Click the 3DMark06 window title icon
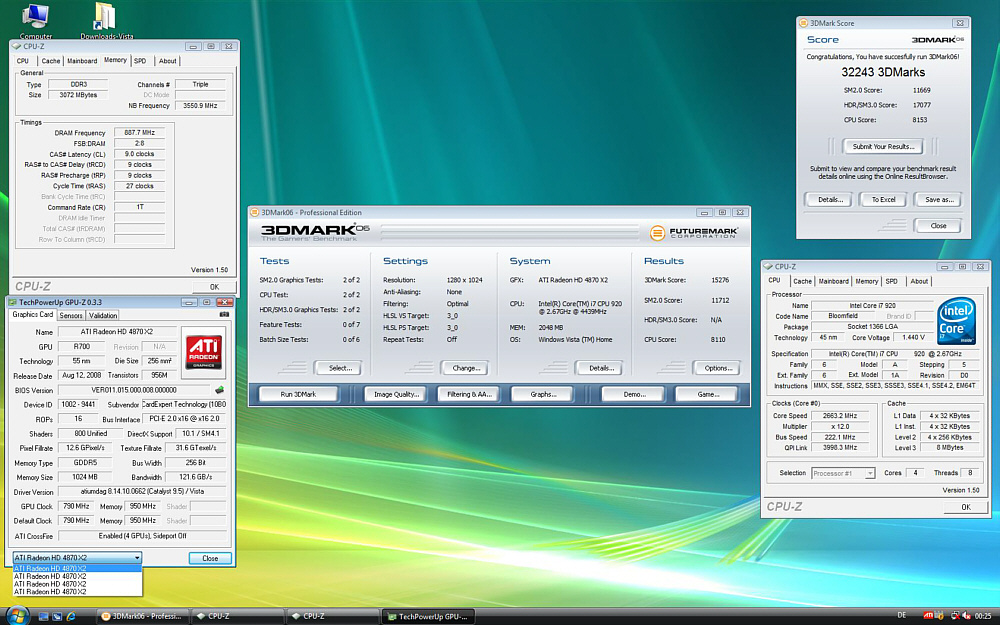Viewport: 1000px width, 625px height. pyautogui.click(x=254, y=212)
